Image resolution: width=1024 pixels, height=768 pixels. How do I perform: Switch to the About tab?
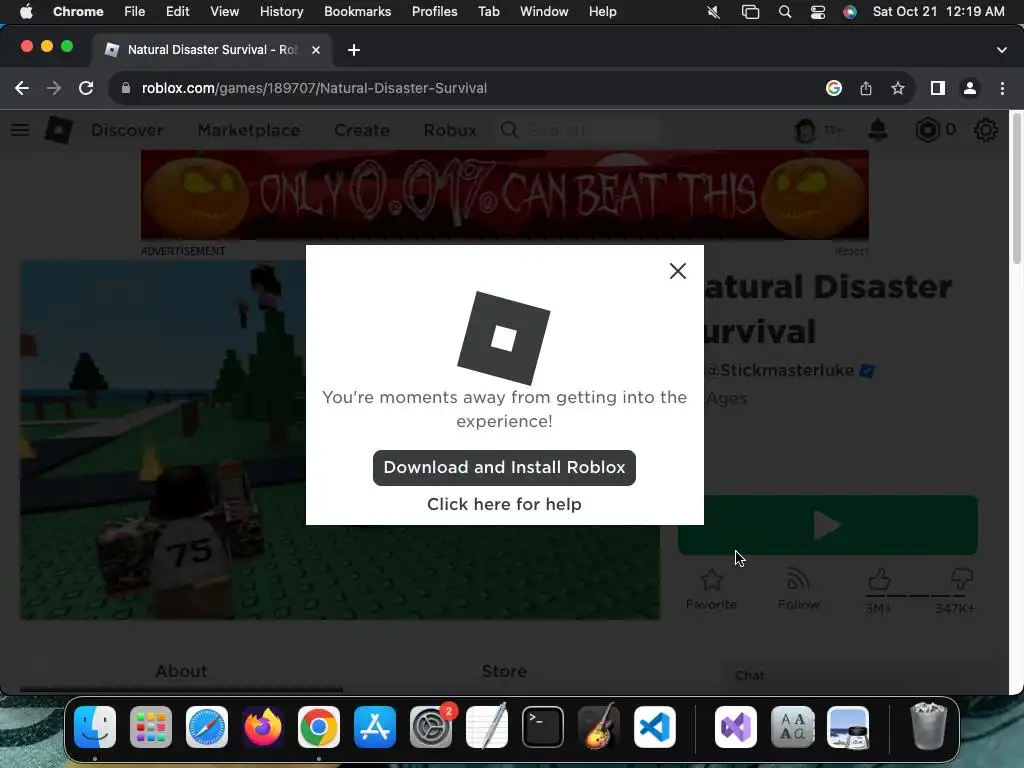(x=181, y=671)
